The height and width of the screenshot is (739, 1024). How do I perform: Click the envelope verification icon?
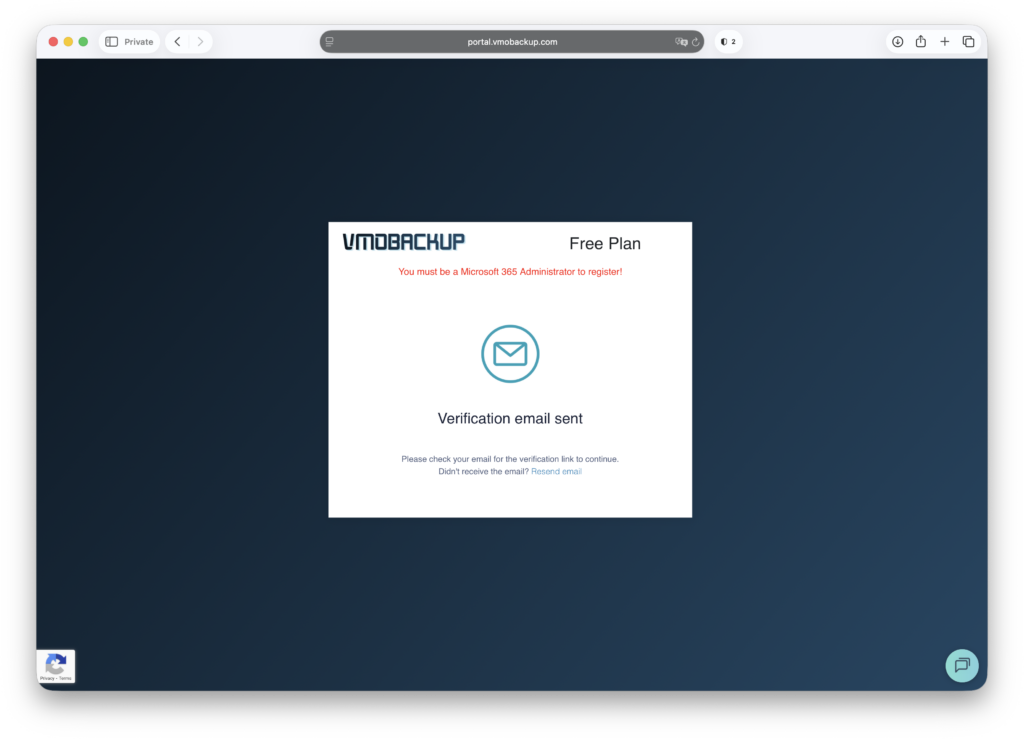510,354
